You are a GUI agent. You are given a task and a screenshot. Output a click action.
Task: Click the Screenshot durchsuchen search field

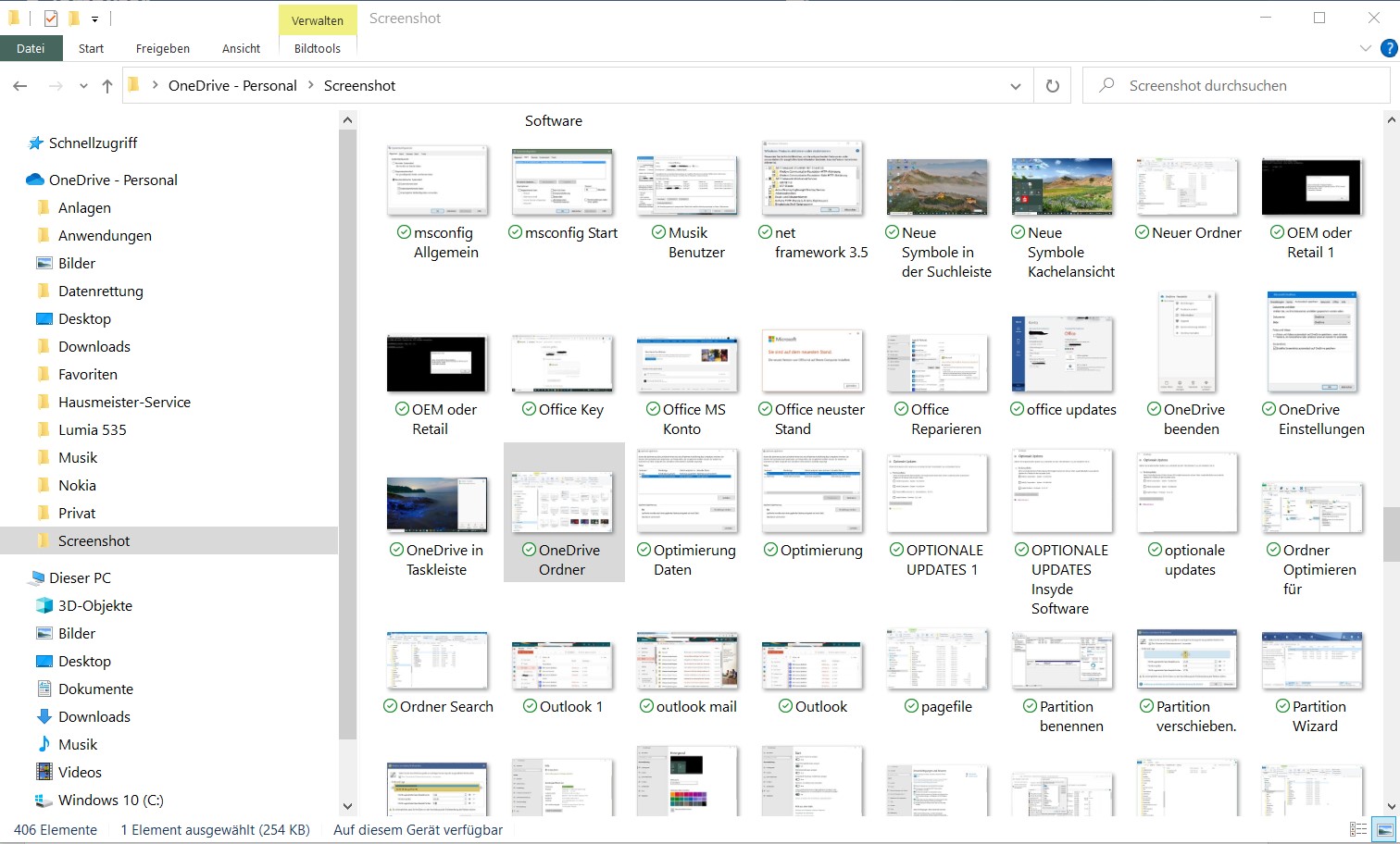click(1236, 85)
